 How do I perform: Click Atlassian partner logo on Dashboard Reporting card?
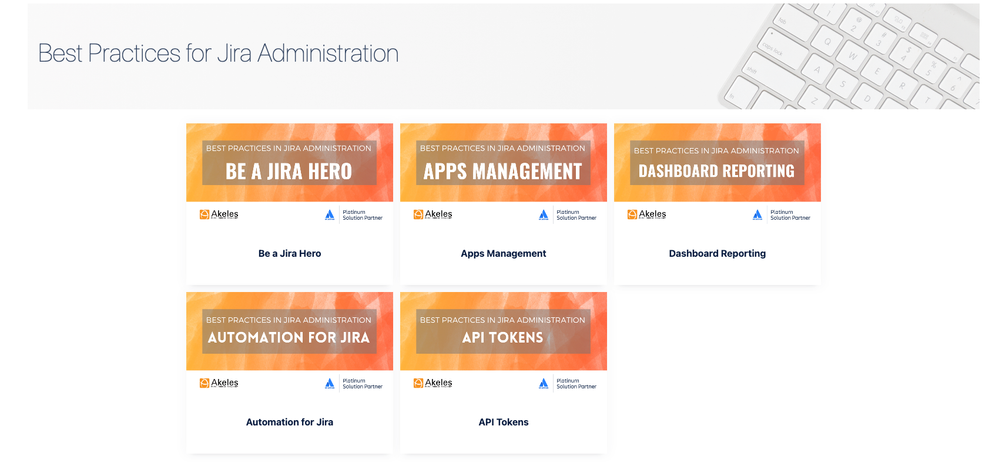pos(758,215)
